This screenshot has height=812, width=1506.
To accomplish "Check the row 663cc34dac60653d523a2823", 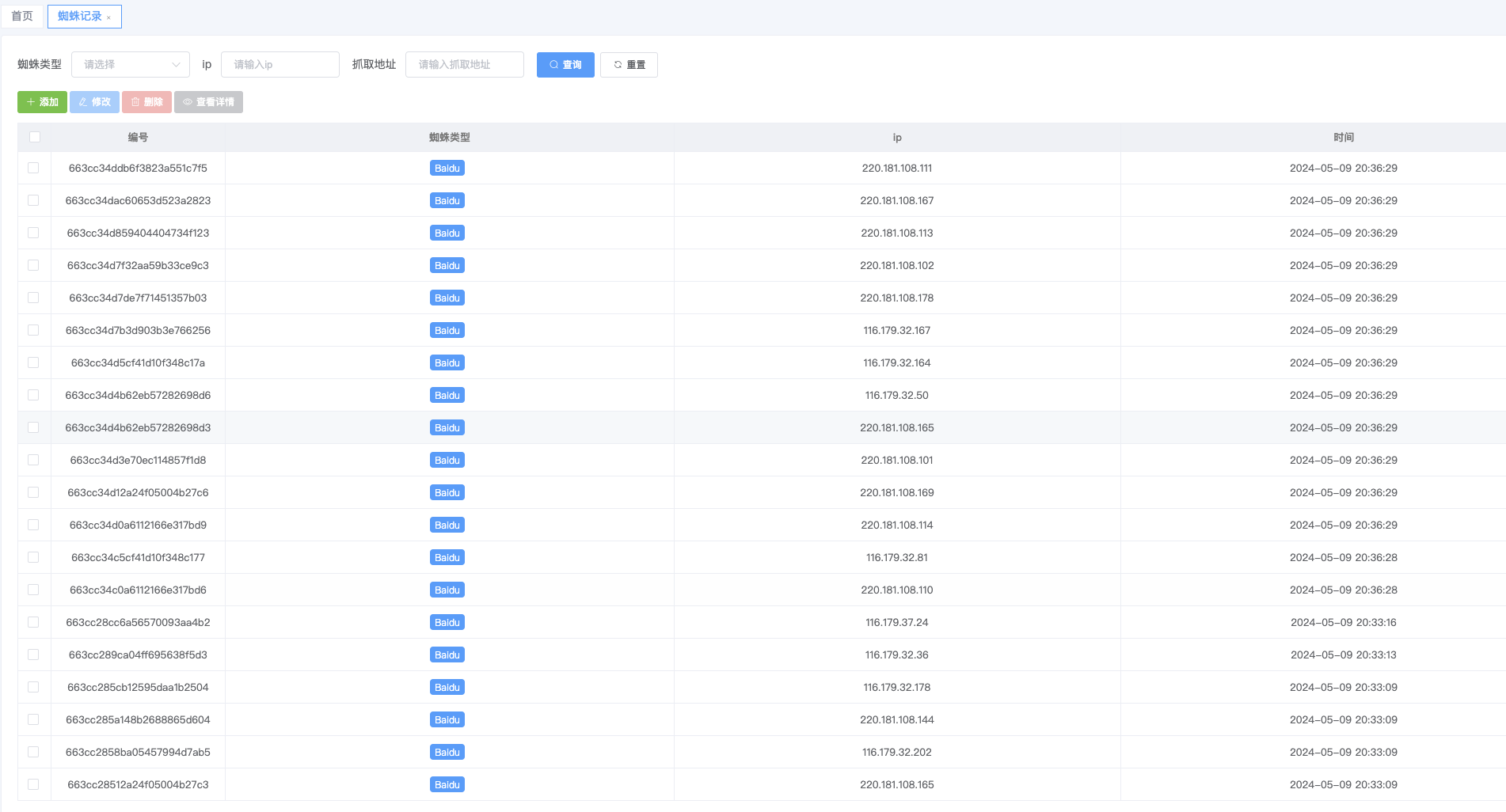I will (x=33, y=200).
